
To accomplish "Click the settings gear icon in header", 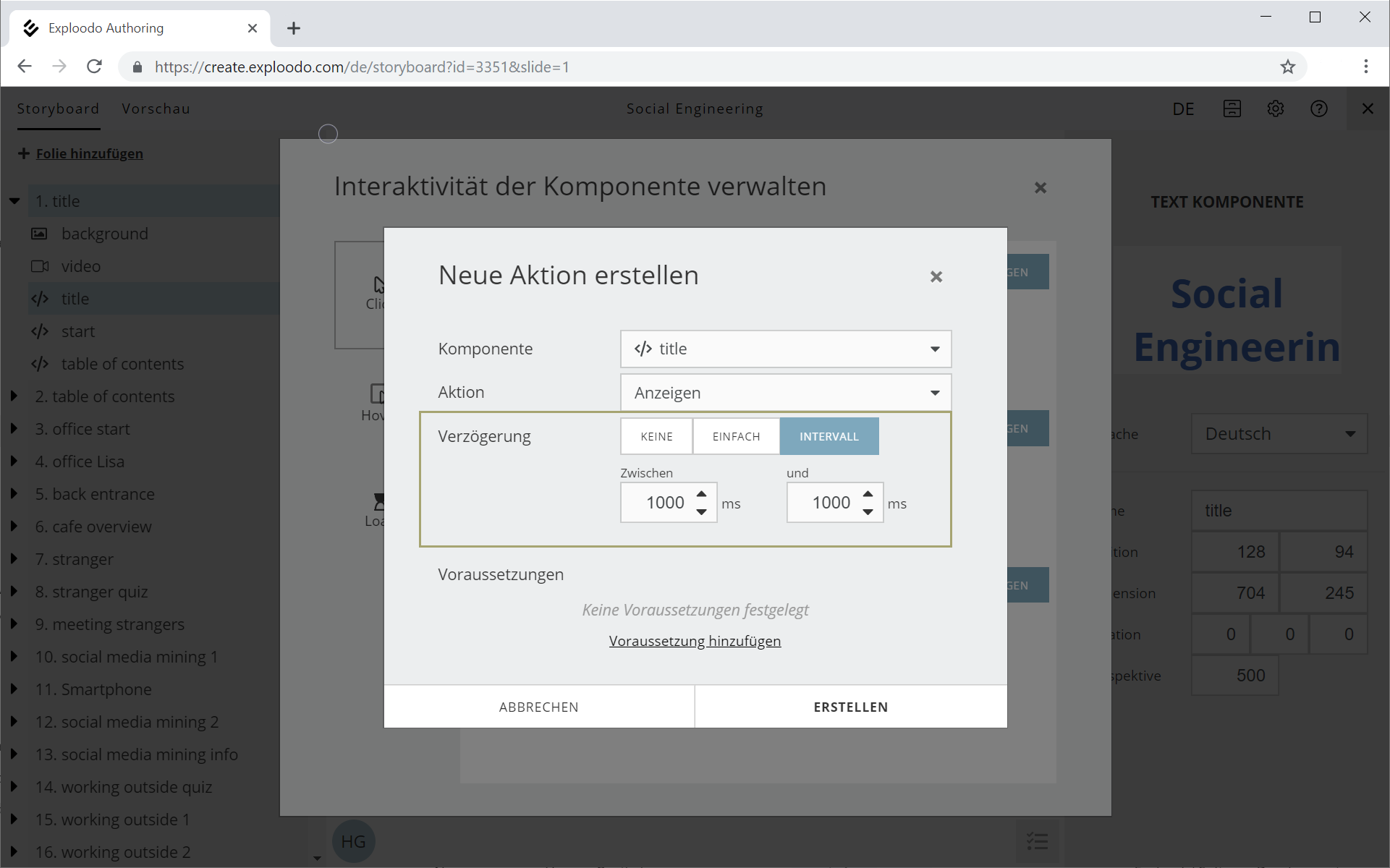I will click(1275, 109).
